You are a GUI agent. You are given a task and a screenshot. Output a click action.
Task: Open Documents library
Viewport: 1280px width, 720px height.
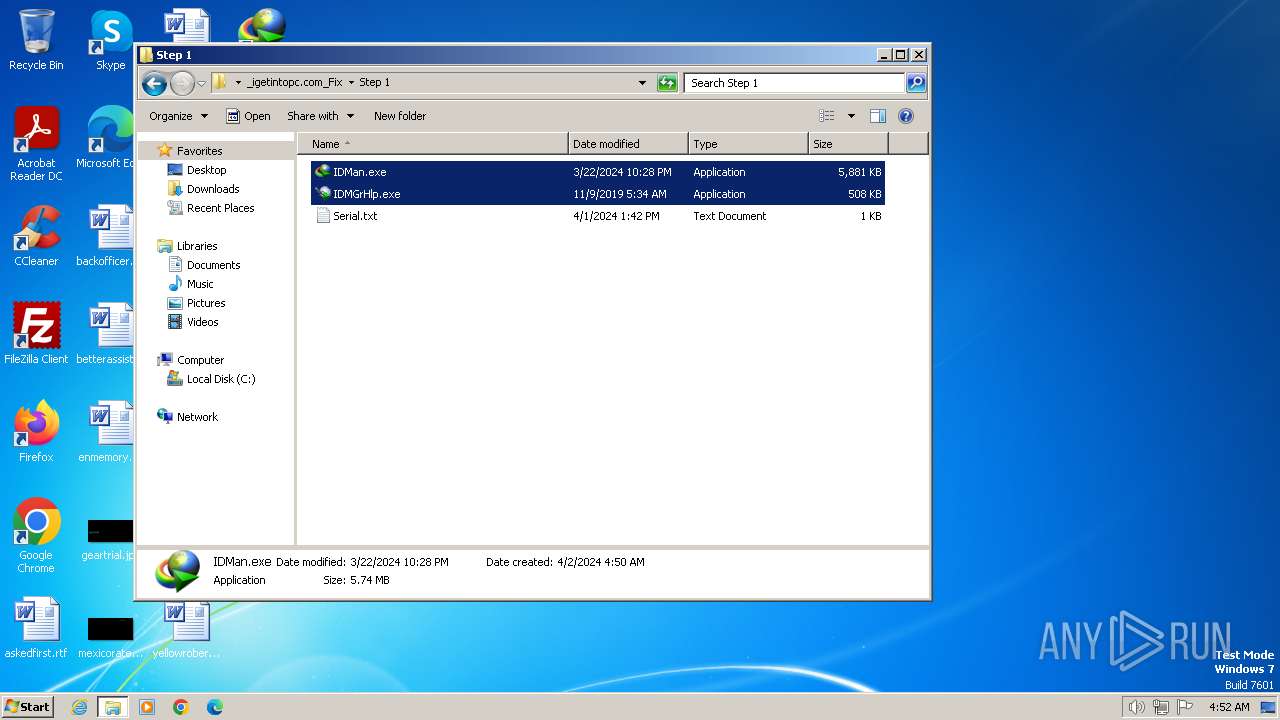tap(214, 265)
